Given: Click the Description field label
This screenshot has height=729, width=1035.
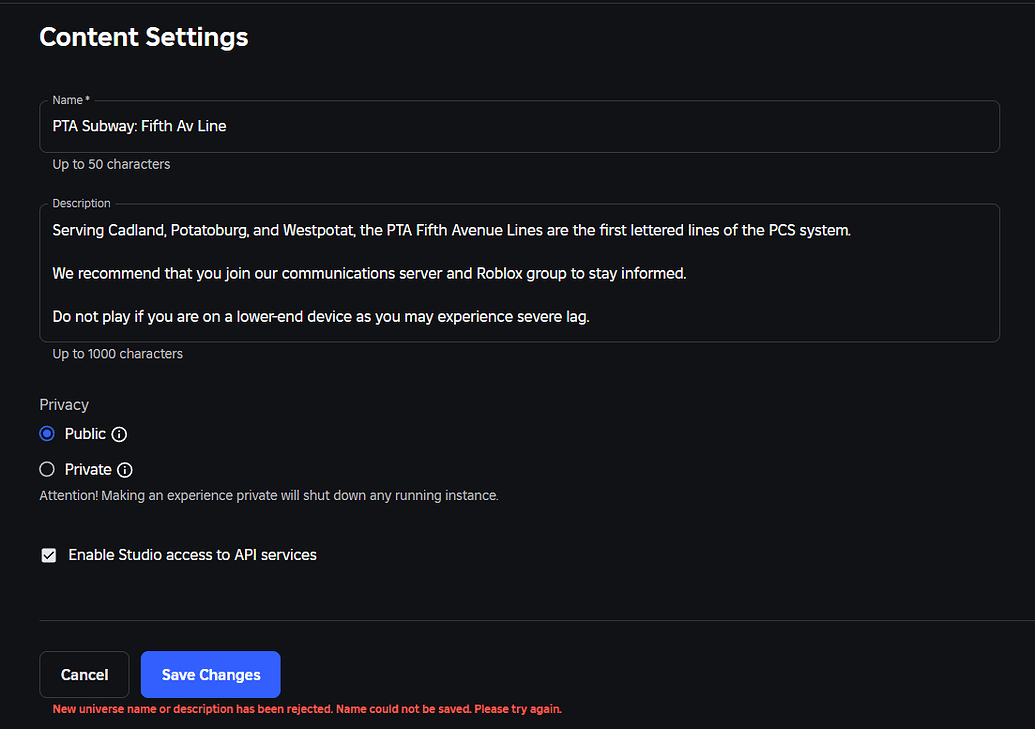Looking at the screenshot, I should coord(81,203).
